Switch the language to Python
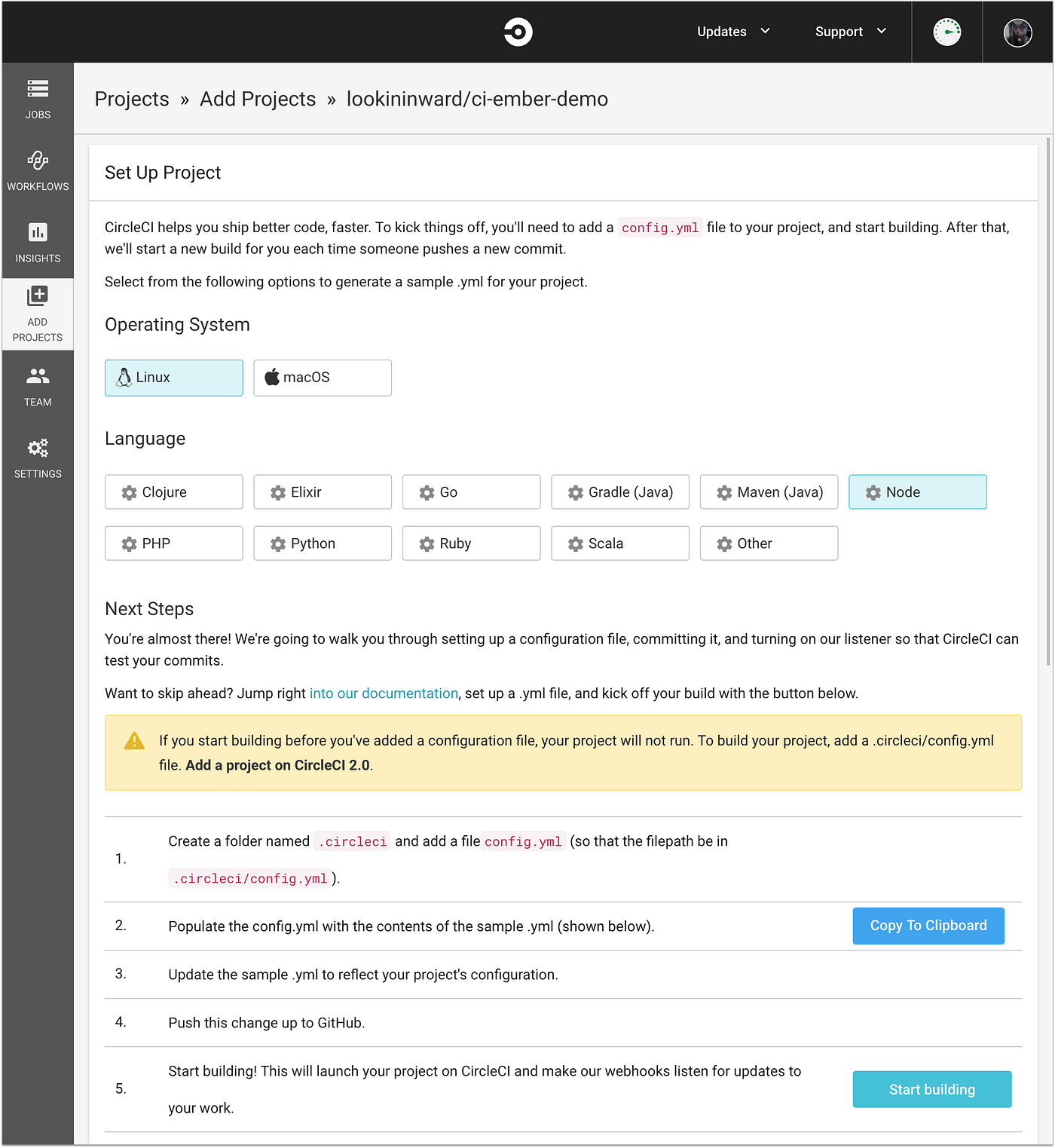The width and height of the screenshot is (1055, 1148). pos(322,543)
